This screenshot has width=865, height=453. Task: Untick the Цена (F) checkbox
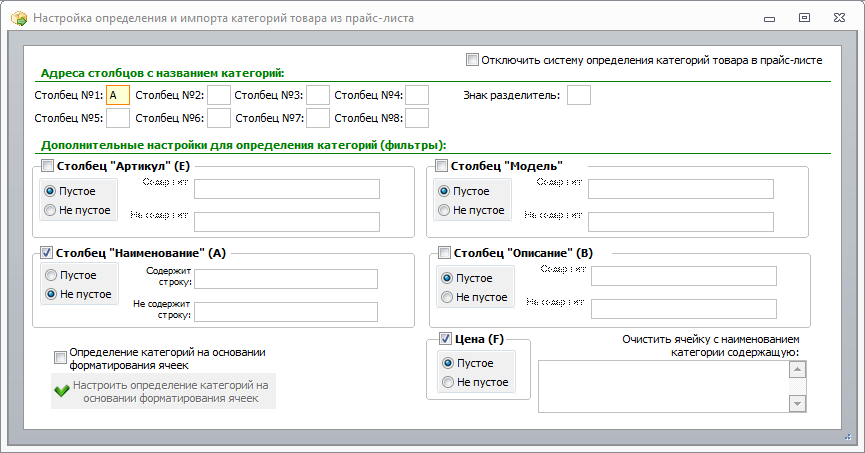[445, 339]
